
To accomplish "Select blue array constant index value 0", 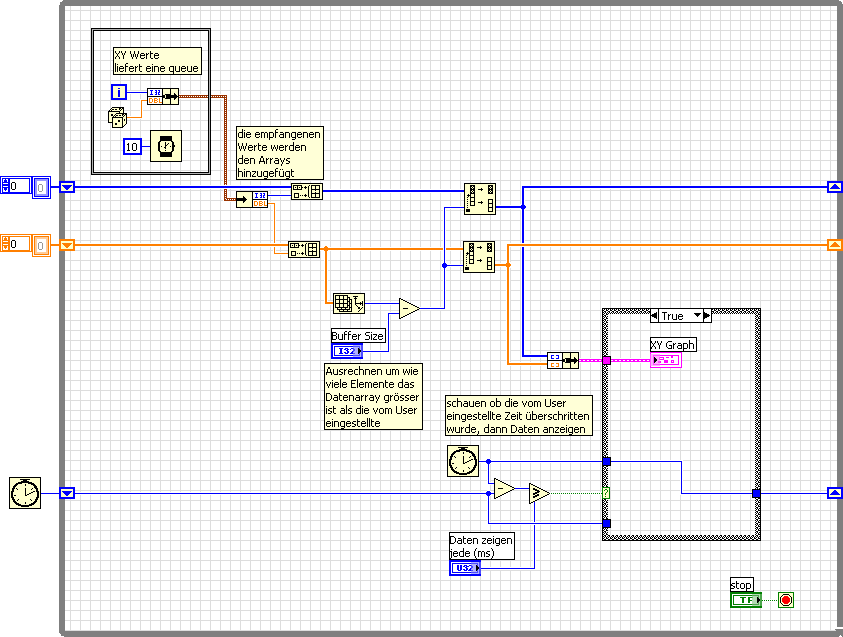I will click(19, 186).
